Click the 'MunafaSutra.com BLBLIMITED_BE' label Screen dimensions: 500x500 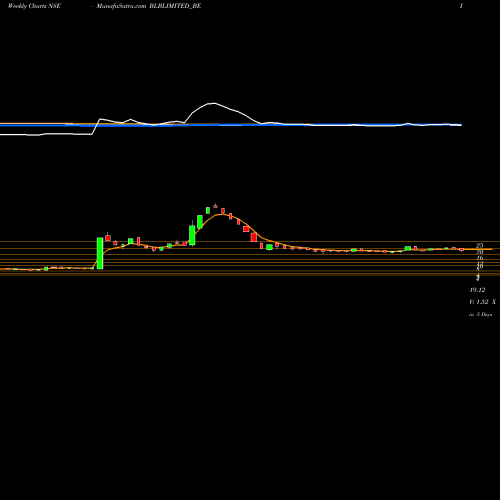[x=149, y=6]
